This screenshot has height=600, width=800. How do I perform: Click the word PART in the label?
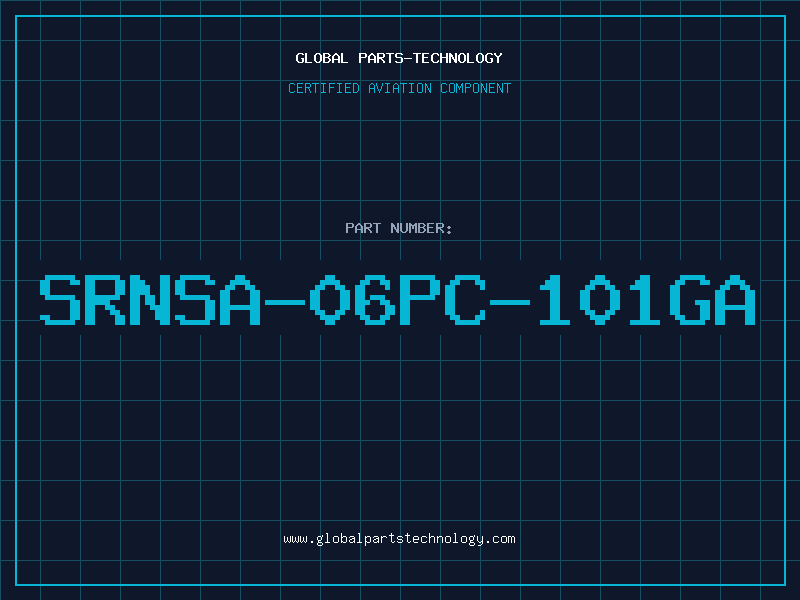coord(363,228)
